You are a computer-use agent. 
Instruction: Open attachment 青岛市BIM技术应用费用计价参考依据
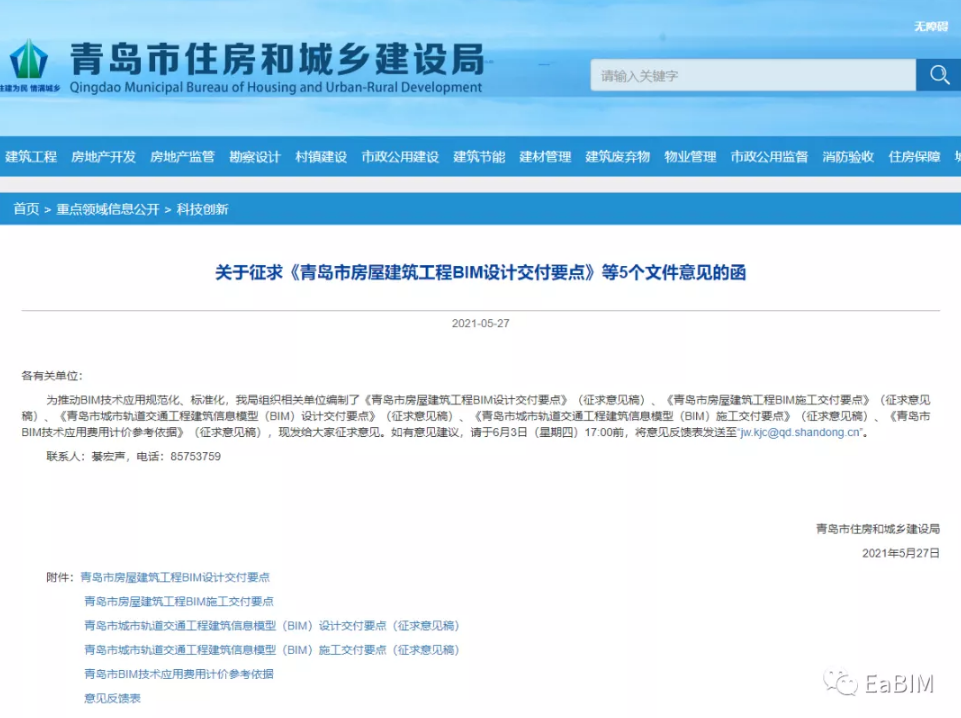click(179, 674)
